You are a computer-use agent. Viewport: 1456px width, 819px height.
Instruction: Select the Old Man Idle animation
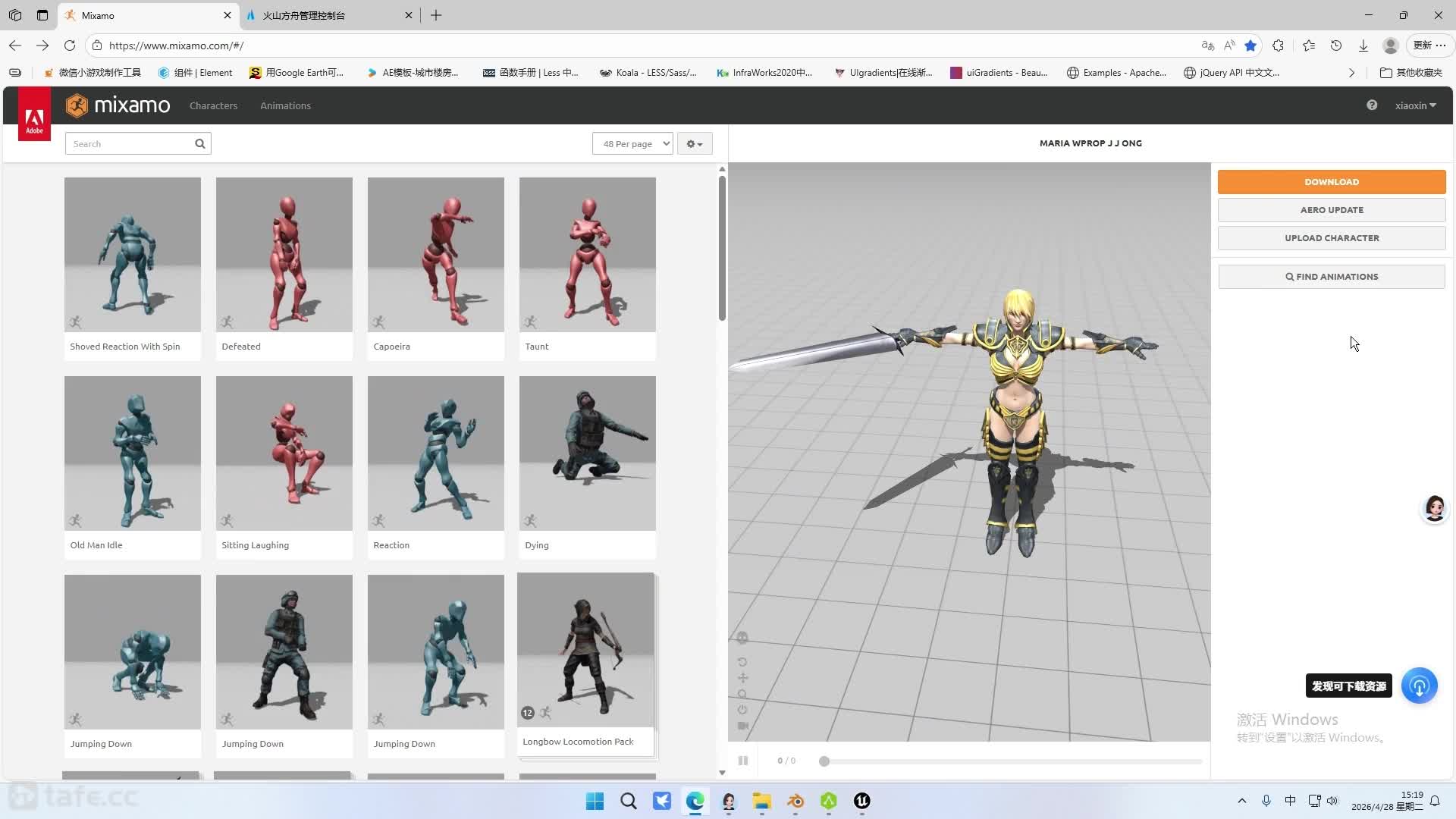point(133,467)
